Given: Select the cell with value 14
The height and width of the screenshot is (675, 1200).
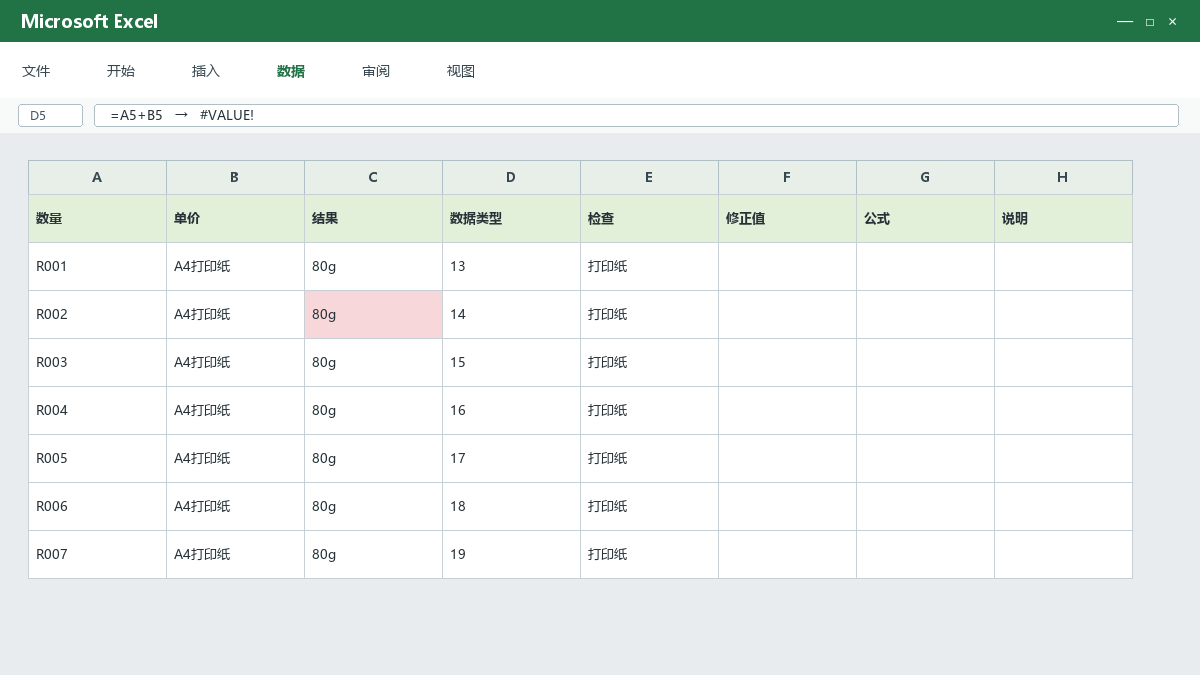Looking at the screenshot, I should (x=511, y=314).
